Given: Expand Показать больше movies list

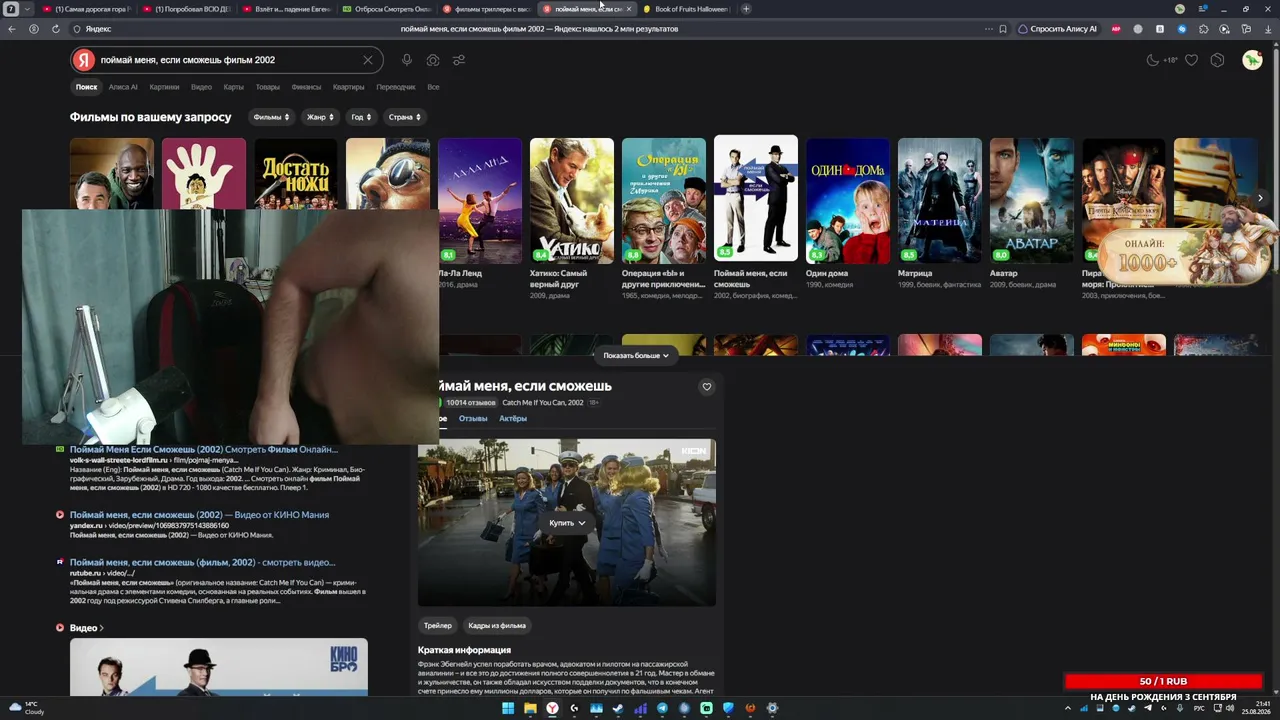Looking at the screenshot, I should point(636,355).
